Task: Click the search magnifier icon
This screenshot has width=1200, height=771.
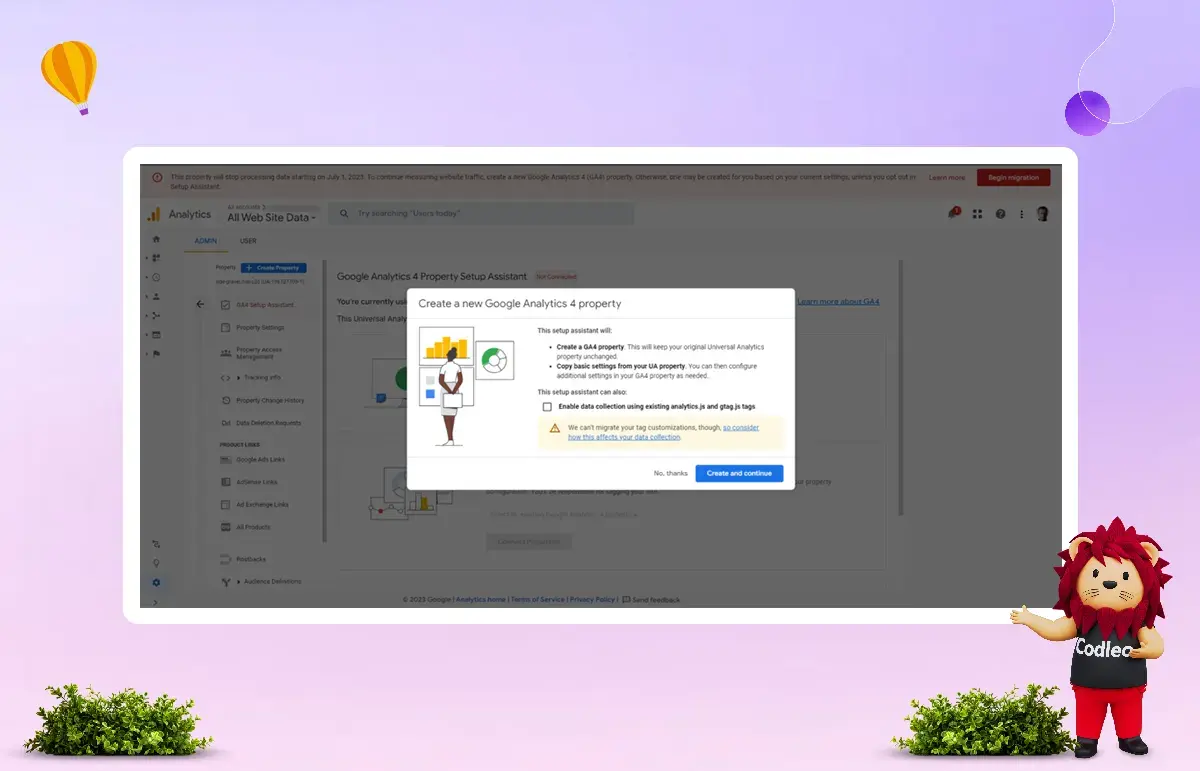Action: coord(344,214)
